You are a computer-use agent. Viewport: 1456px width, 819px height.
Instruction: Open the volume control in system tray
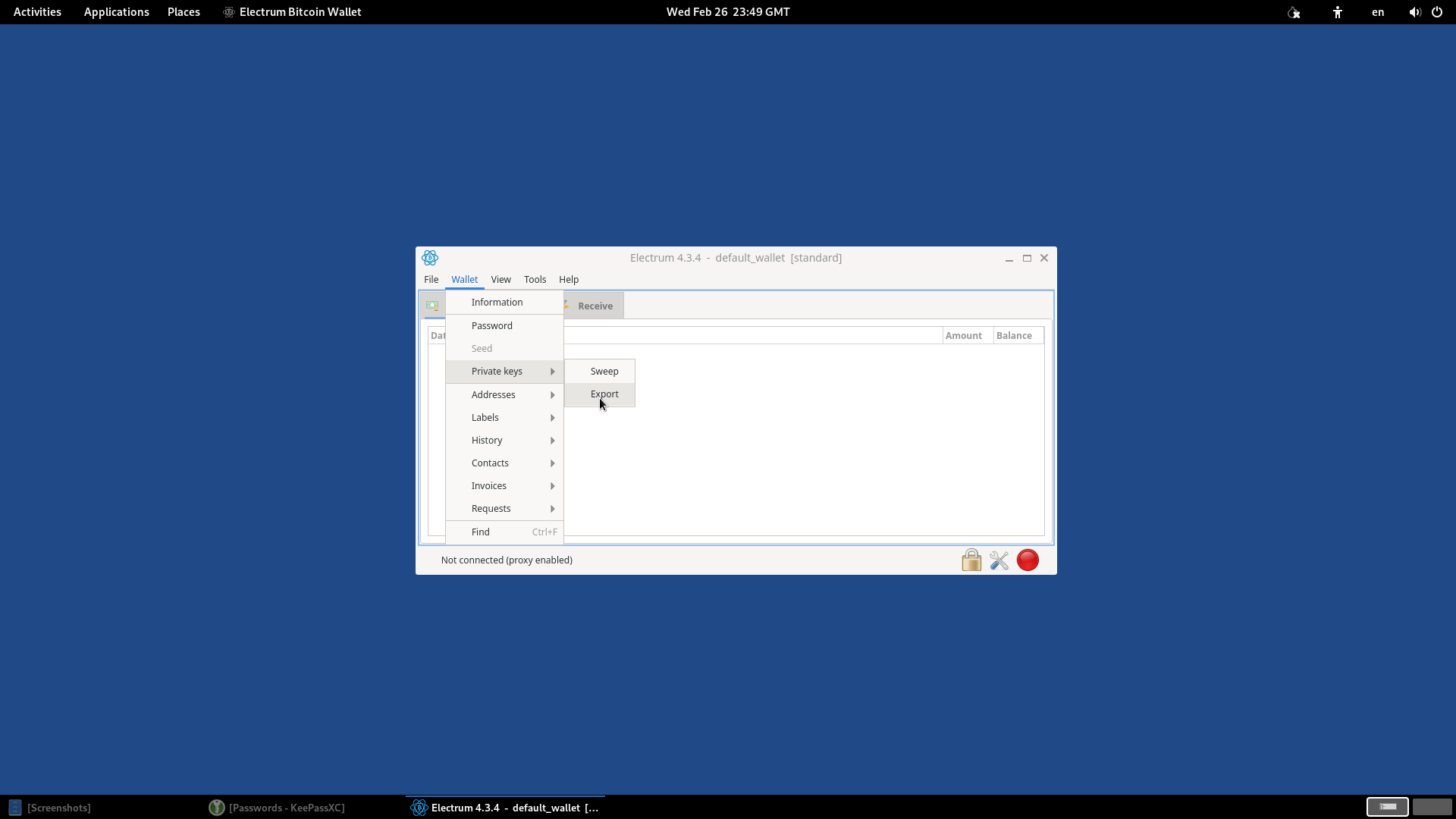[x=1414, y=12]
